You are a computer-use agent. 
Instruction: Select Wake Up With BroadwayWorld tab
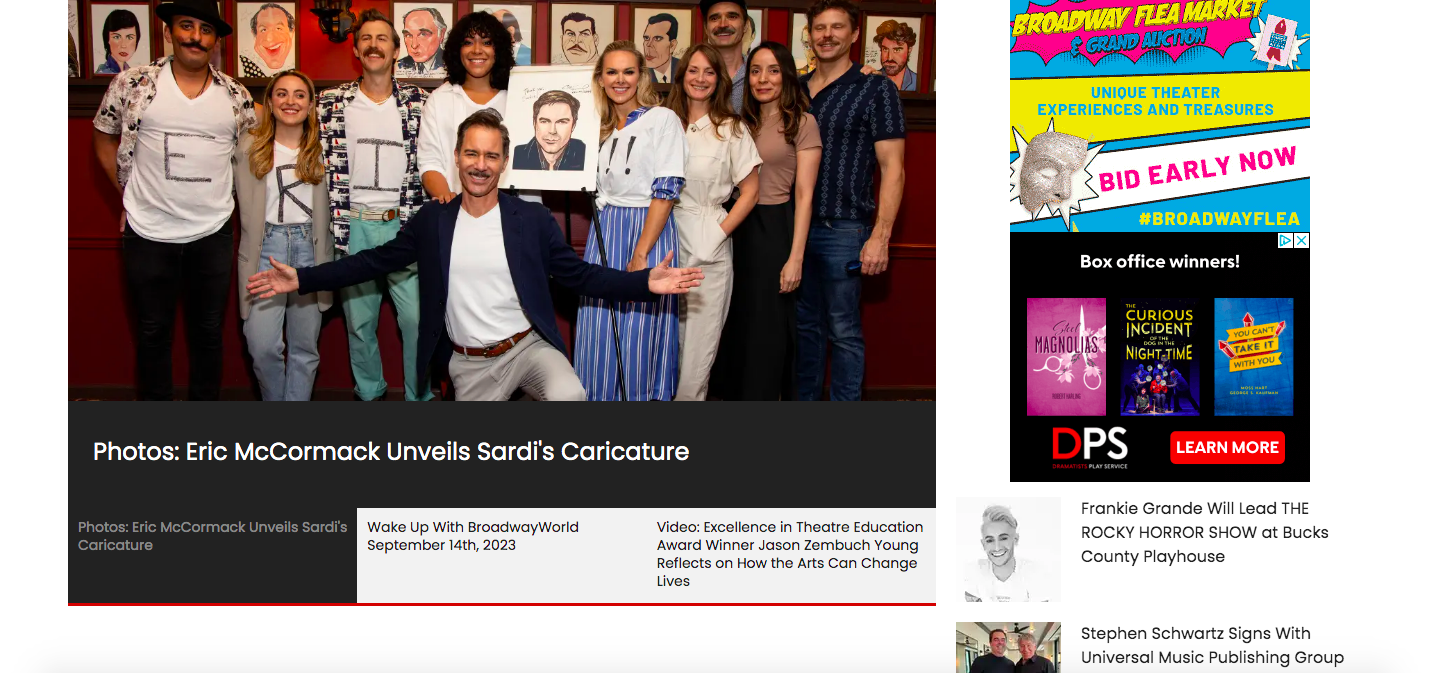501,555
